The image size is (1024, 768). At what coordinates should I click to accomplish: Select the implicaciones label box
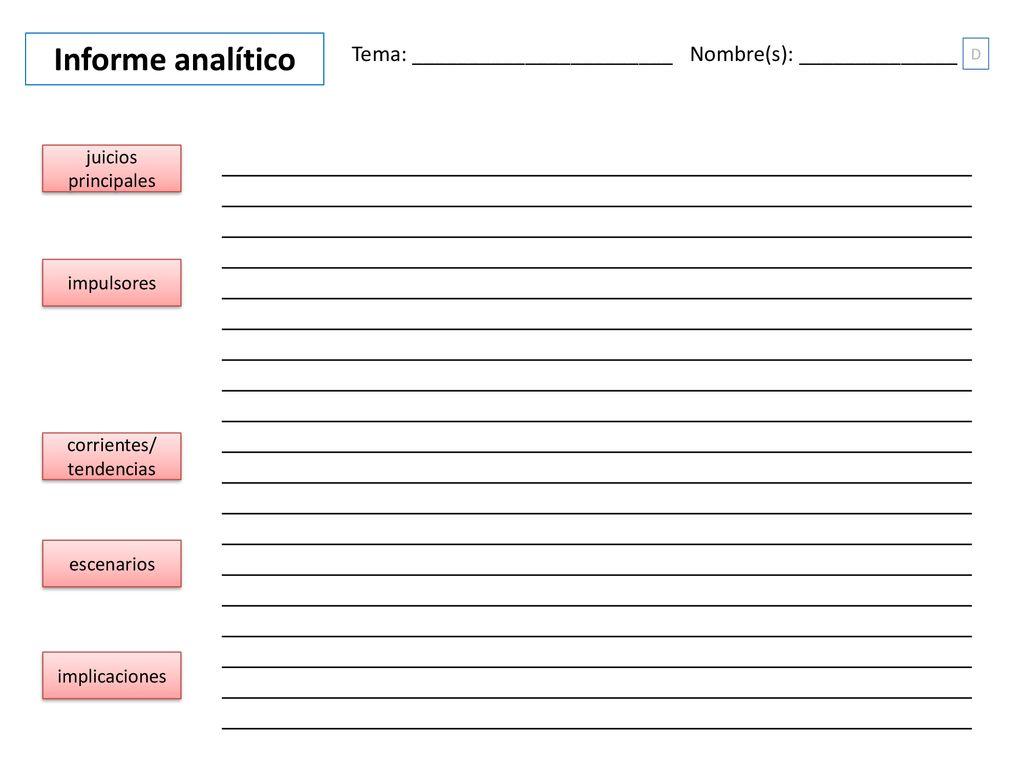(x=112, y=675)
